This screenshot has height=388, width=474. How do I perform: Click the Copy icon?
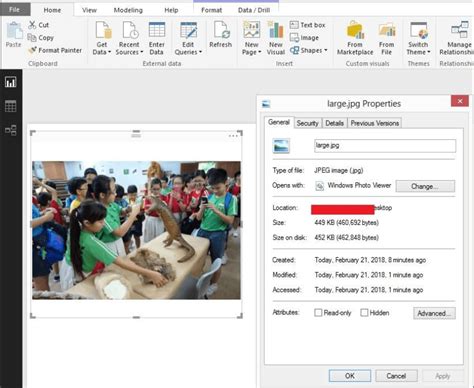[x=32, y=38]
